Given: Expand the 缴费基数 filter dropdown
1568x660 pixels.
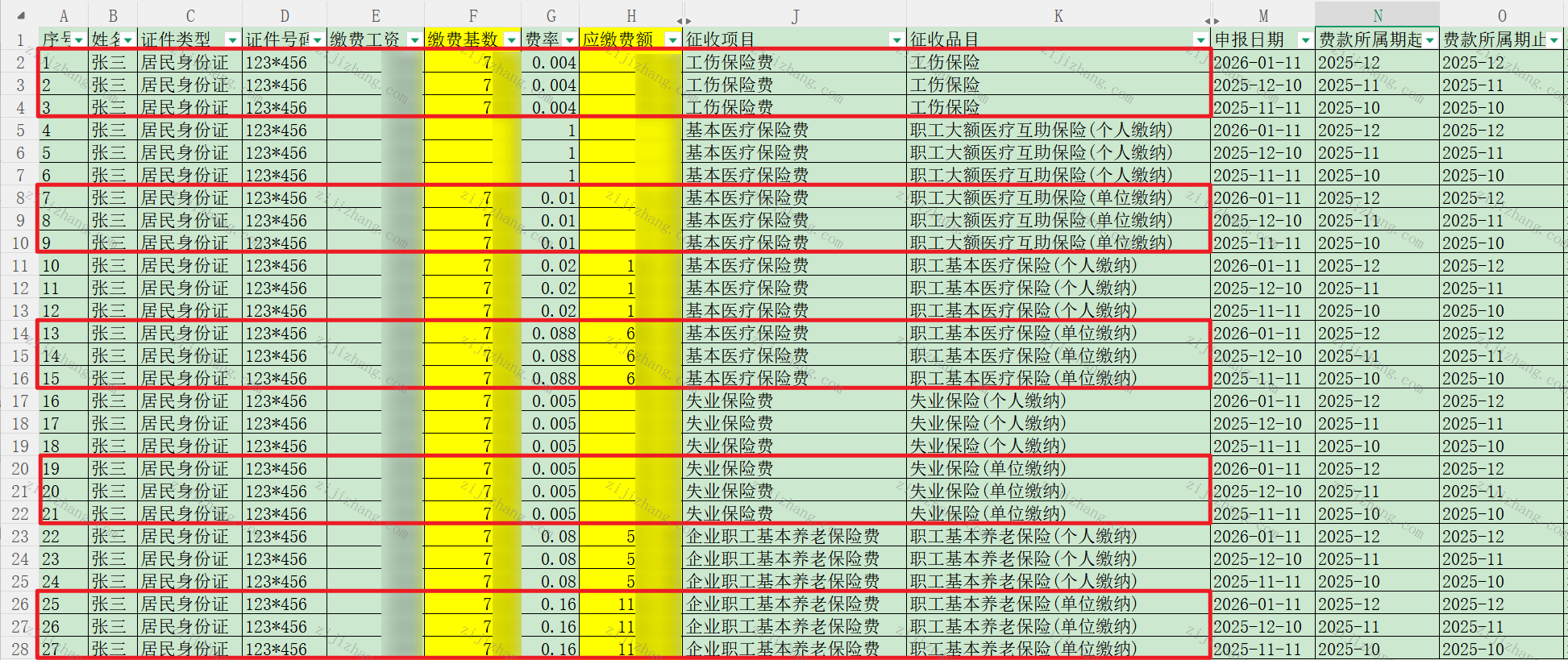Looking at the screenshot, I should point(511,39).
